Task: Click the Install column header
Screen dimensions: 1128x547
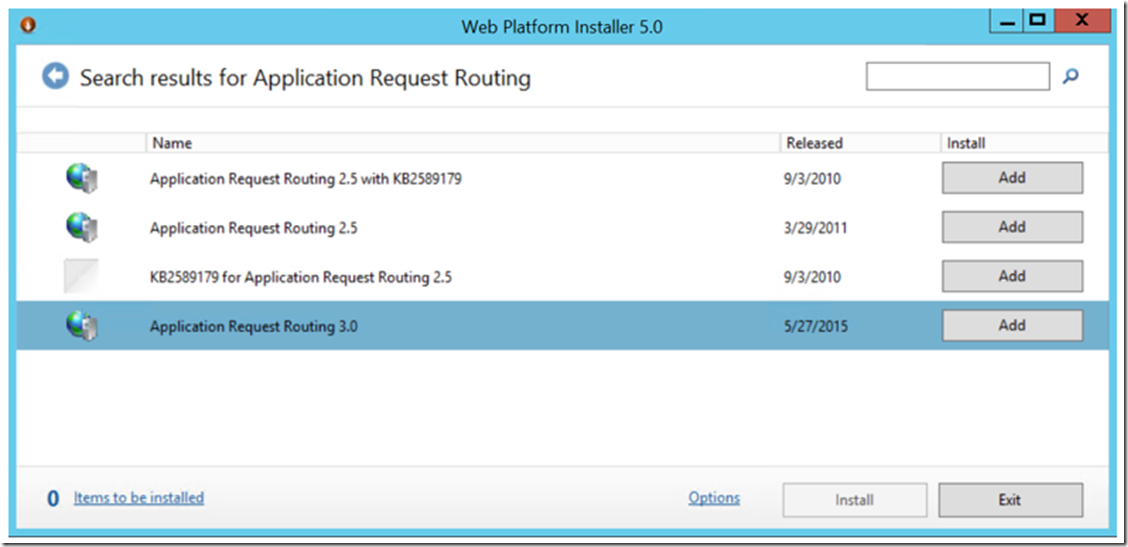Action: 1024,143
